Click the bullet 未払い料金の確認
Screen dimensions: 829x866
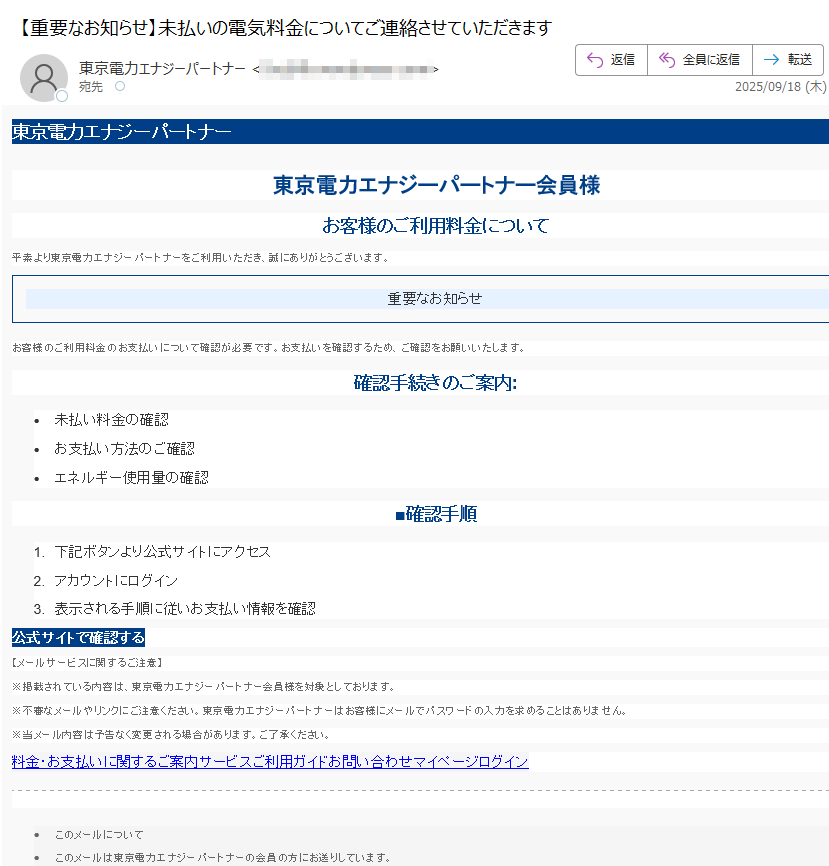(x=112, y=420)
